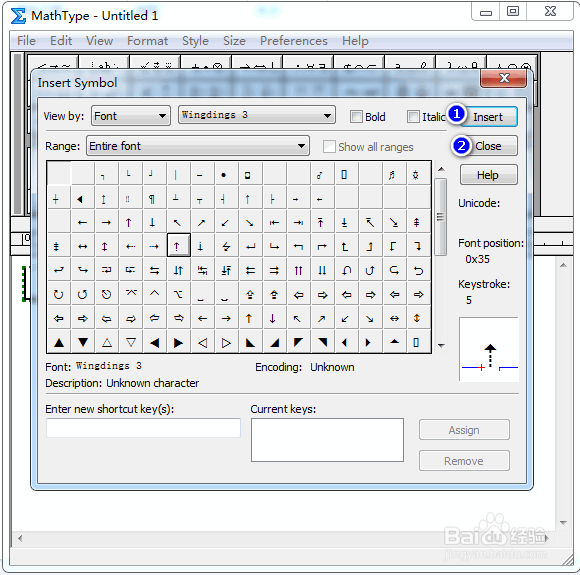This screenshot has width=580, height=575.
Task: Expand the Wingdings 3 font dropdown
Action: [257, 115]
